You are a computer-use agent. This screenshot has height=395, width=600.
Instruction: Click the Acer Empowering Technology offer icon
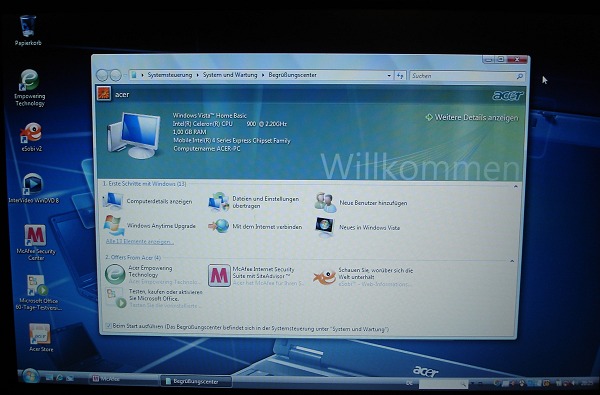(115, 274)
